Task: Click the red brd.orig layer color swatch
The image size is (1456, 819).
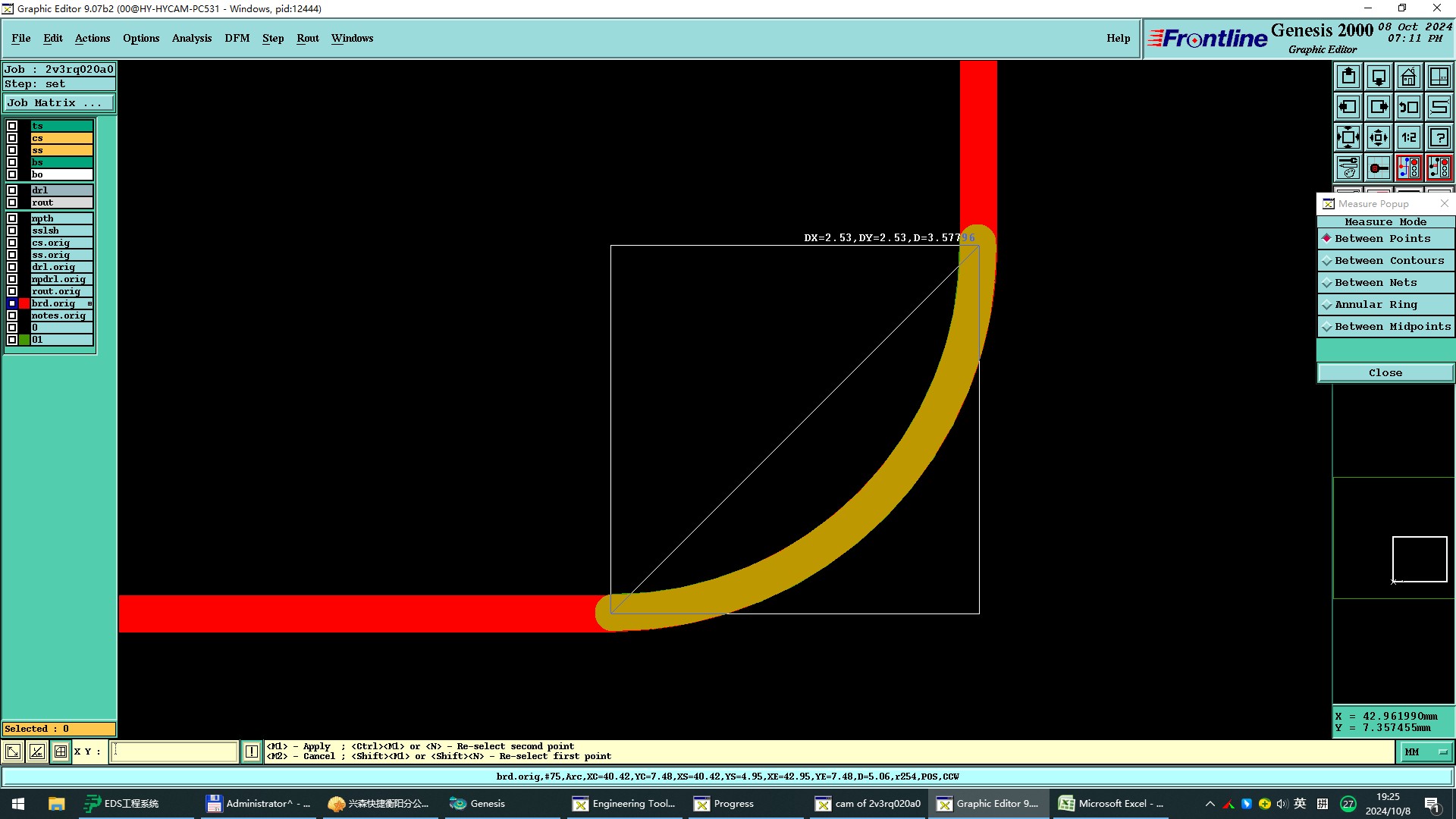Action: (x=24, y=303)
